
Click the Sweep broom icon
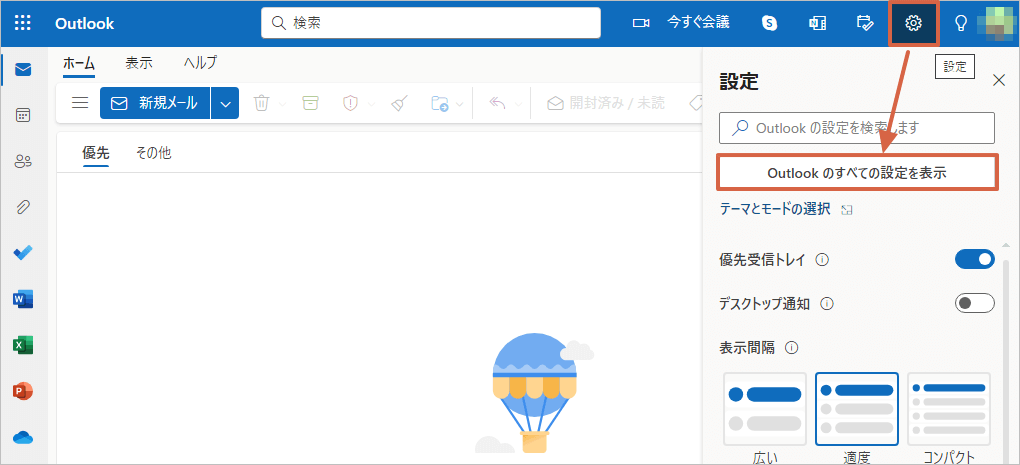pyautogui.click(x=399, y=103)
